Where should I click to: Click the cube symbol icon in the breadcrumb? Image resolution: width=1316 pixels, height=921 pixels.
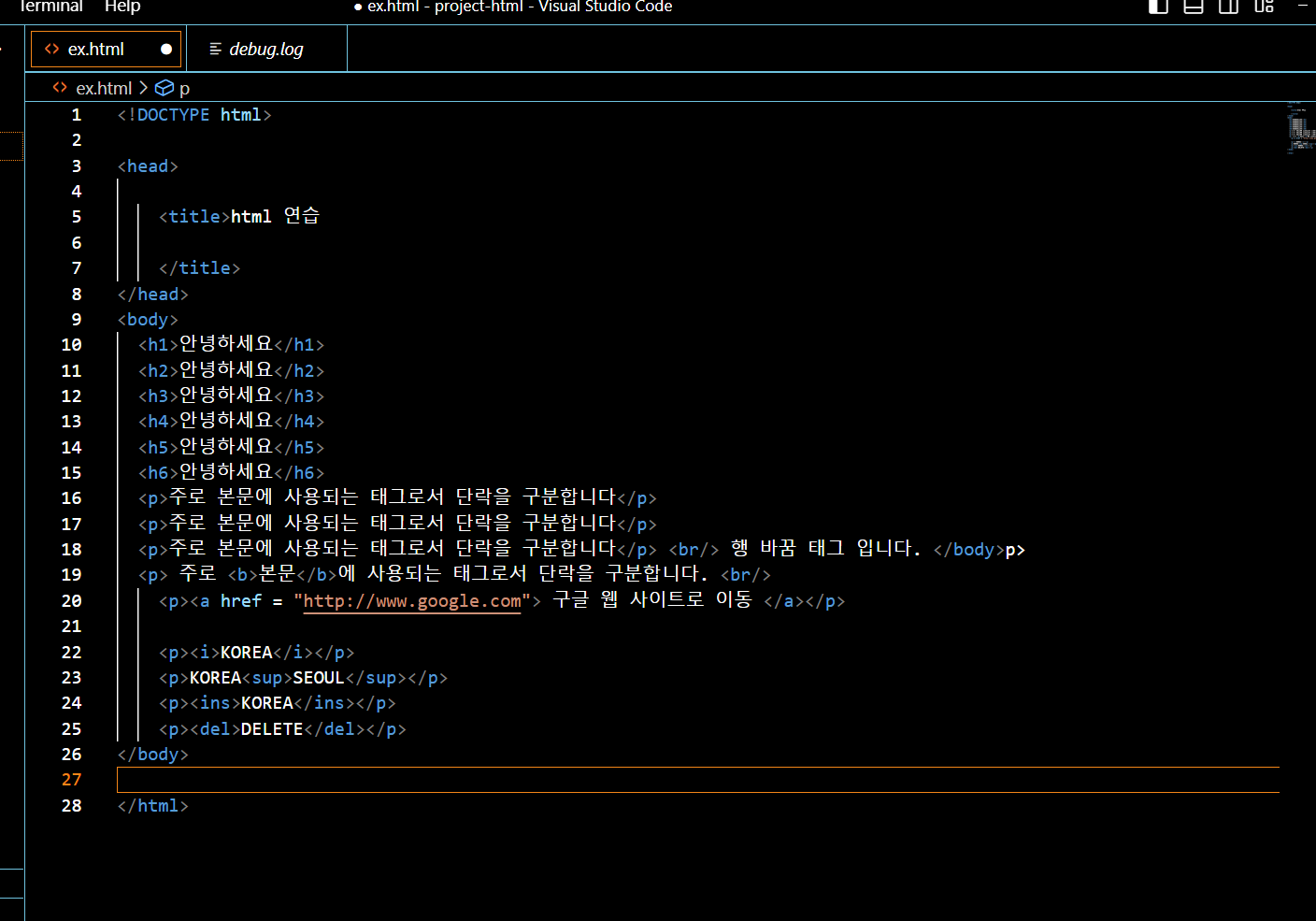[164, 87]
